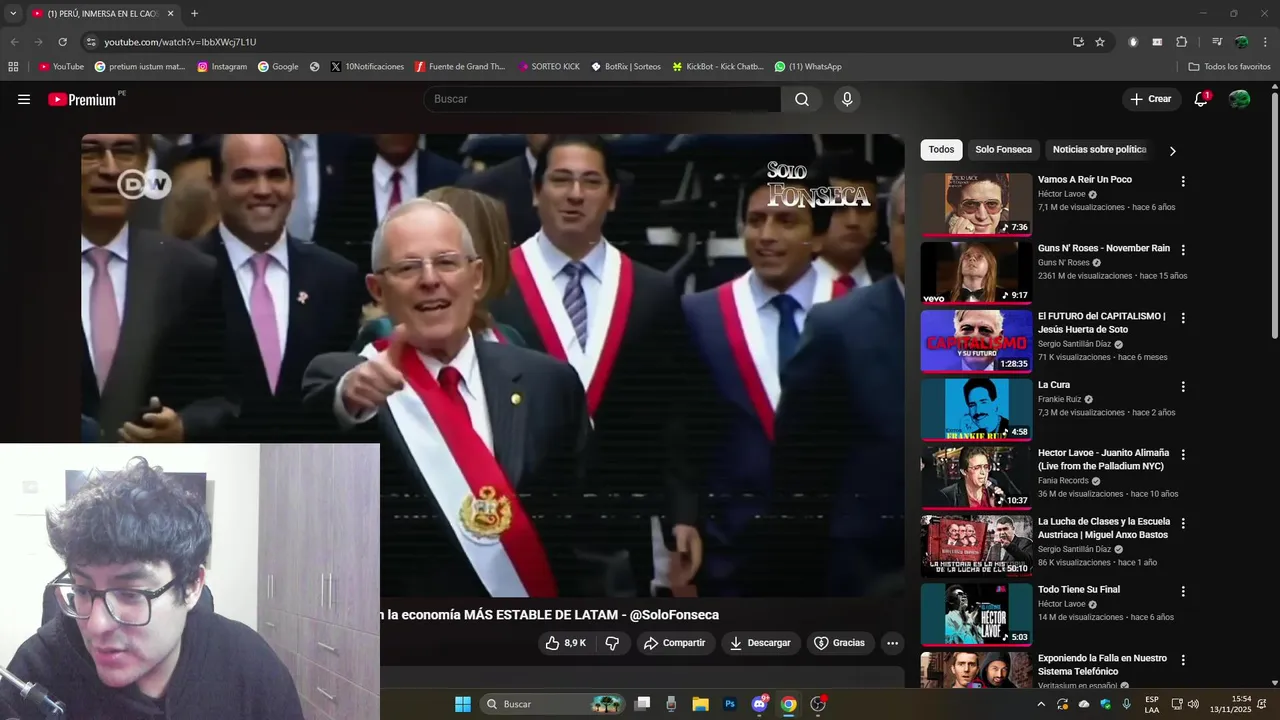Open Task View on the taskbar
The height and width of the screenshot is (720, 1280).
(x=642, y=704)
